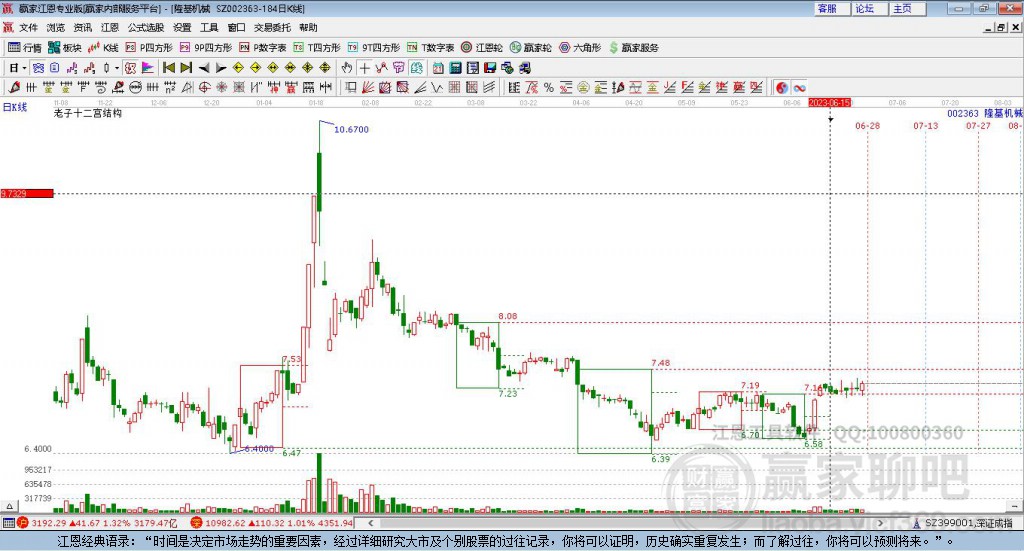Open the calendar date icon

(438, 68)
